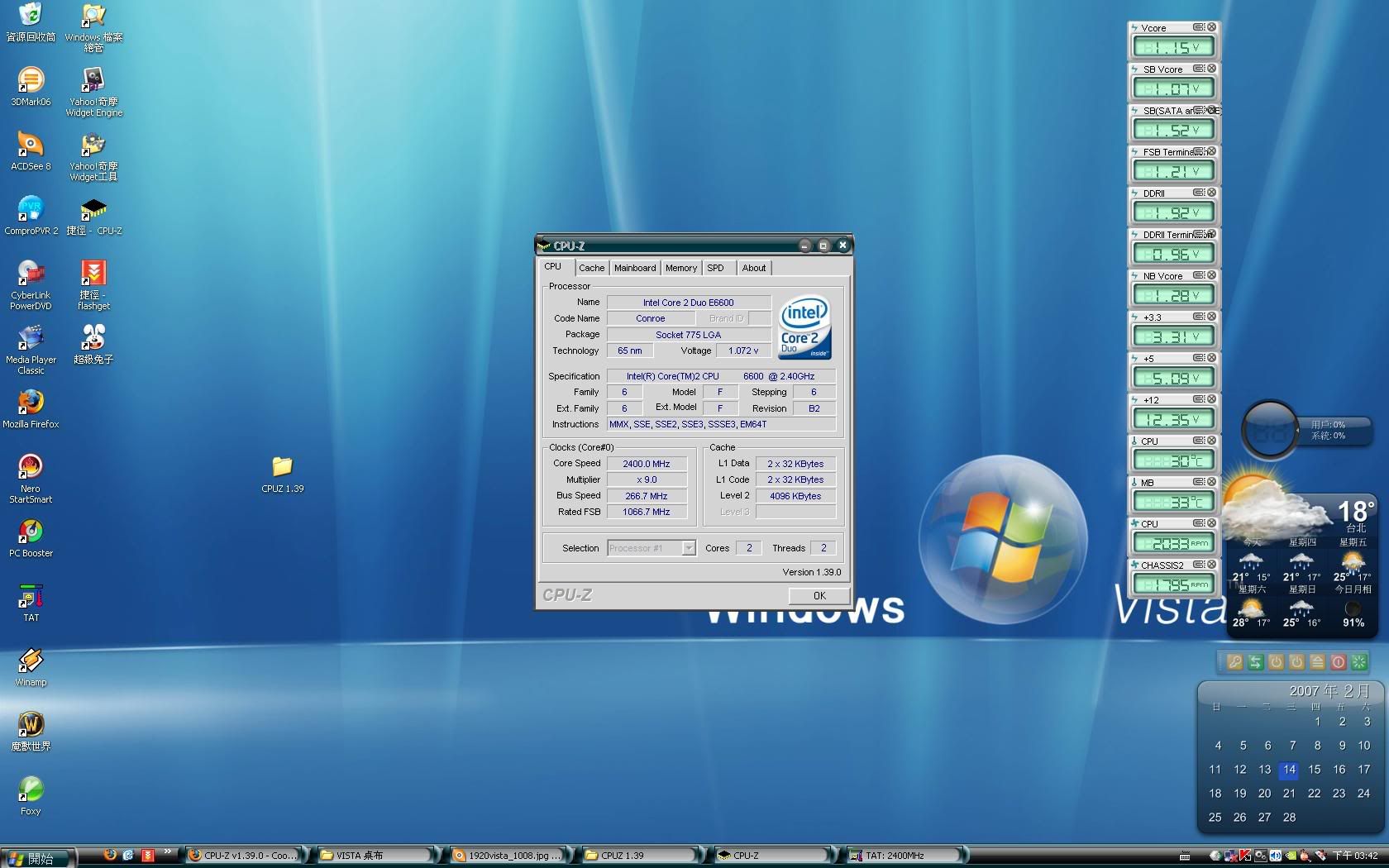
Task: Click the Intel Core 2 Duo logo
Action: tap(804, 328)
